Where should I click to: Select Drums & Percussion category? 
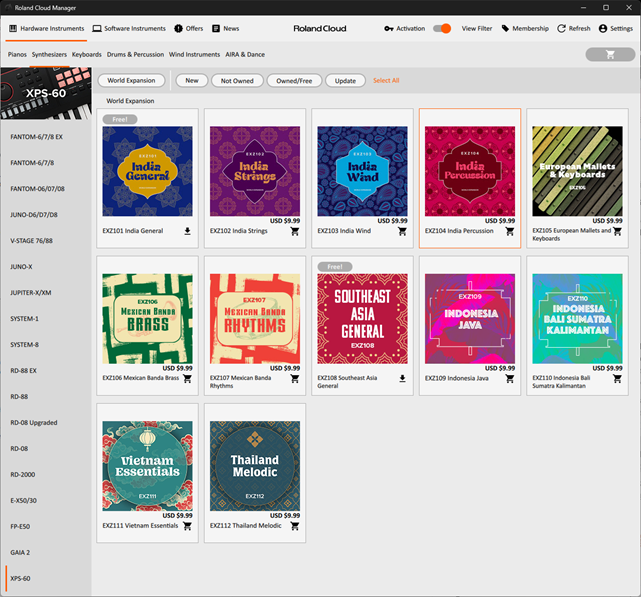pos(135,54)
